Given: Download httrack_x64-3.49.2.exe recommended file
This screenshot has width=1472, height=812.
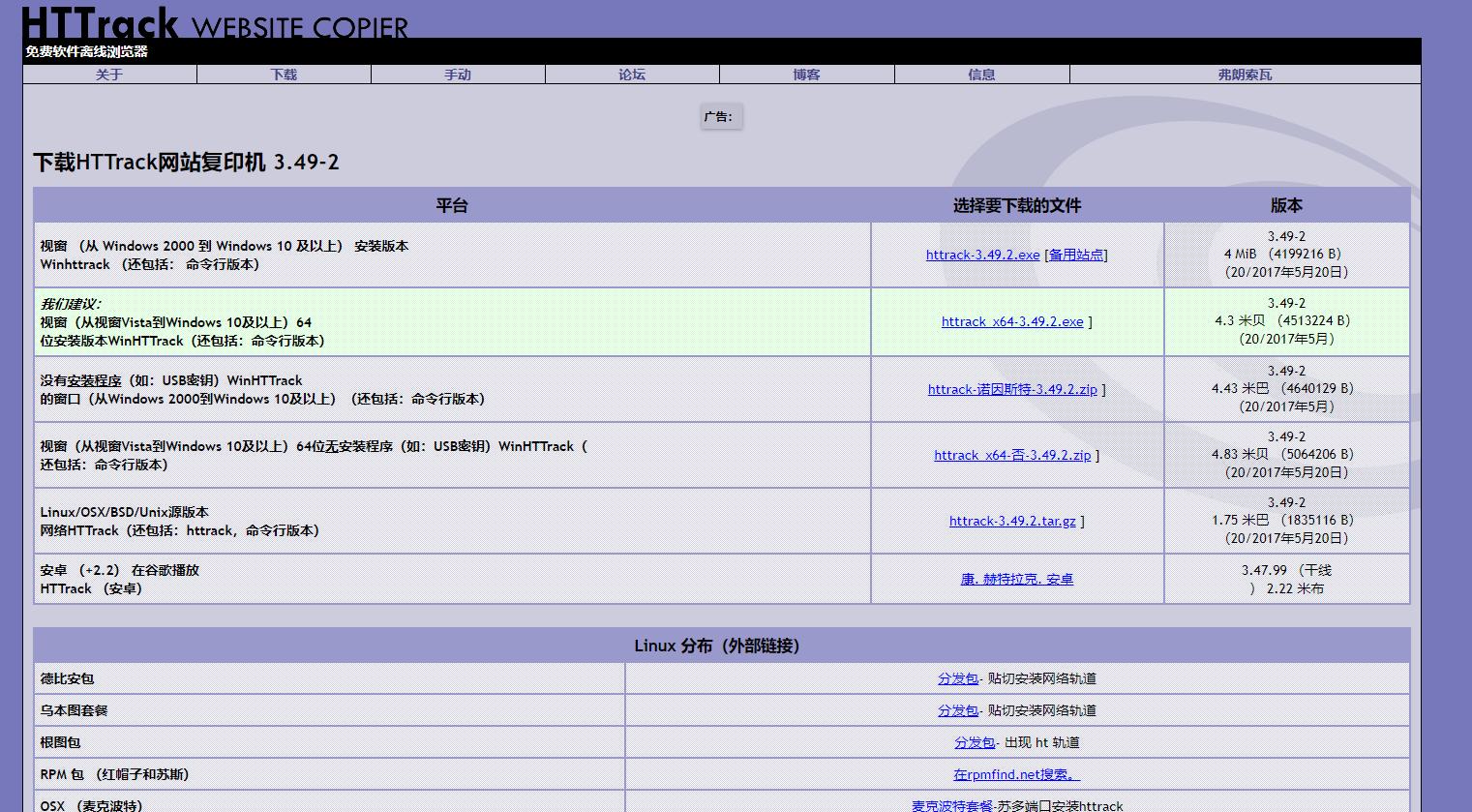Looking at the screenshot, I should tap(1011, 322).
